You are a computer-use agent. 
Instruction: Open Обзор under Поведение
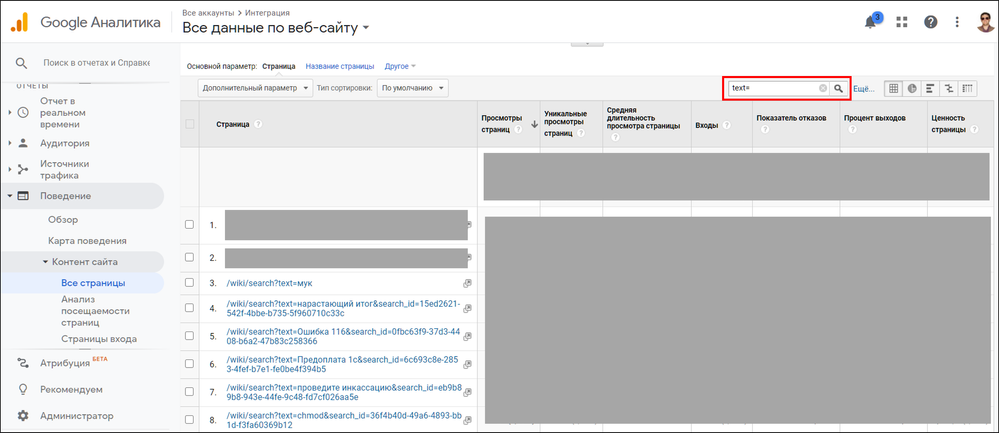click(63, 220)
